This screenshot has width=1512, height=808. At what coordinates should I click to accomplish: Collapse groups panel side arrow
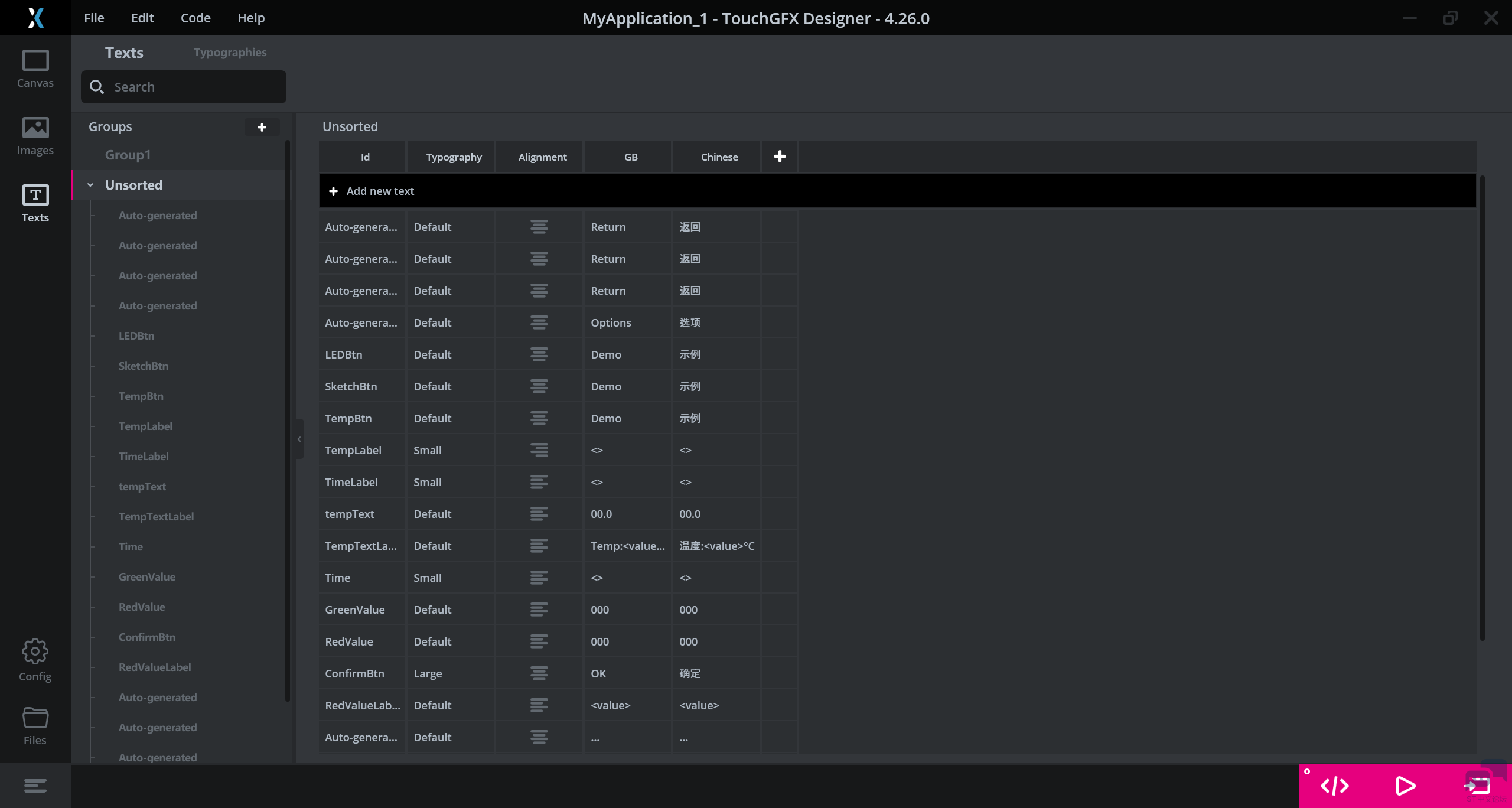point(299,439)
